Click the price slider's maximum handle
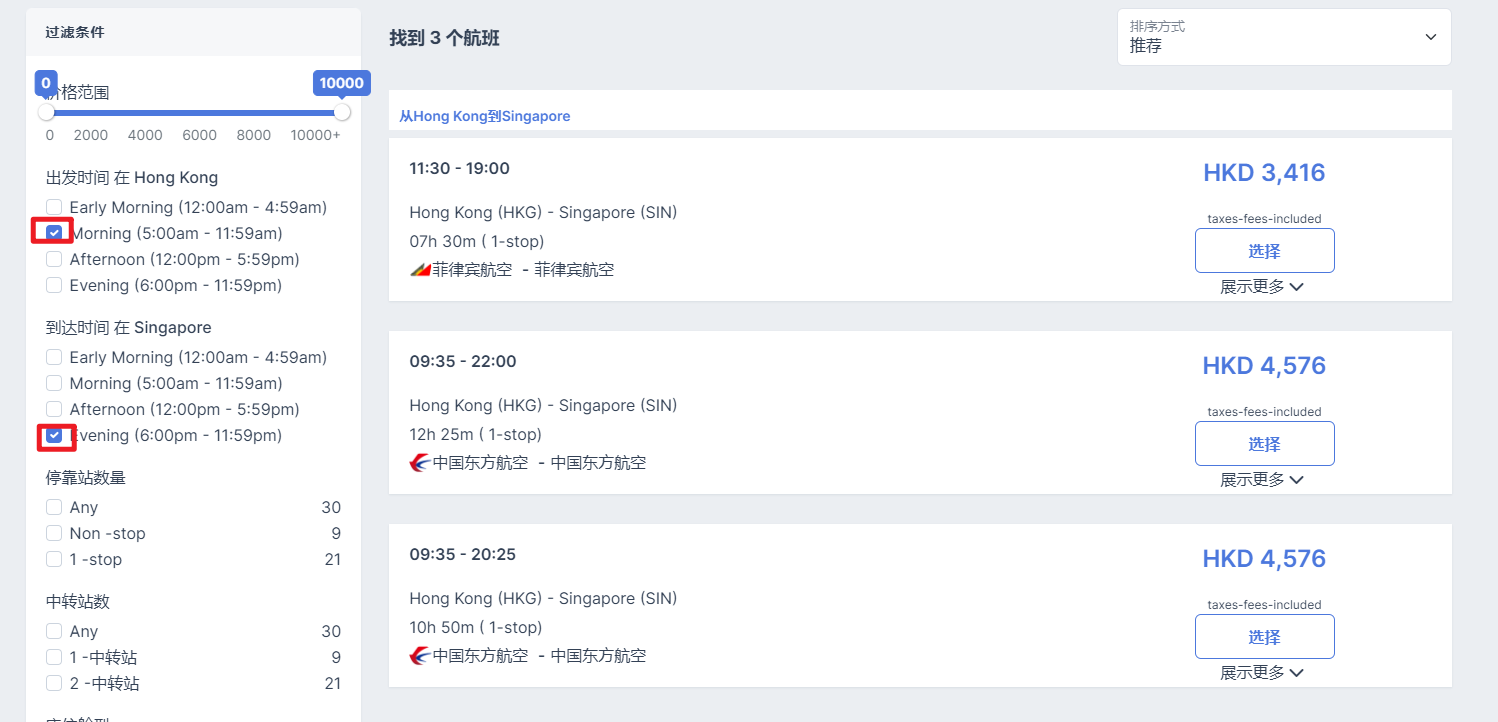Screen dimensions: 1498x722 pos(342,112)
